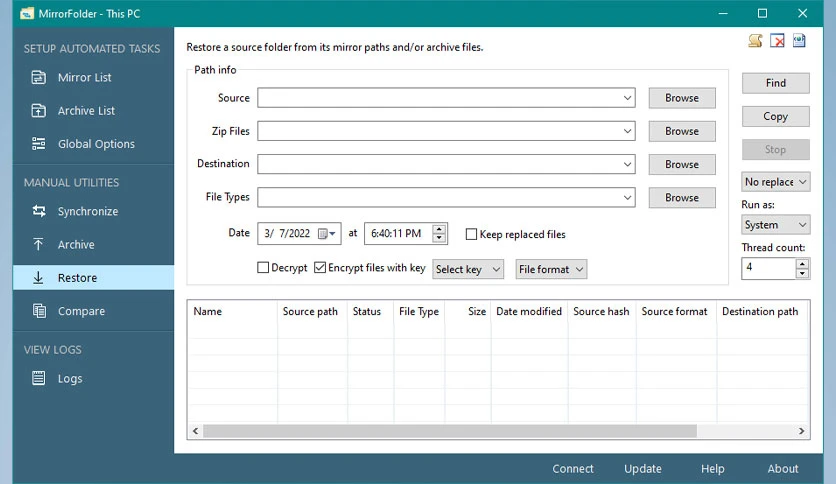
Task: Sort by the File Type column header
Action: (x=420, y=311)
